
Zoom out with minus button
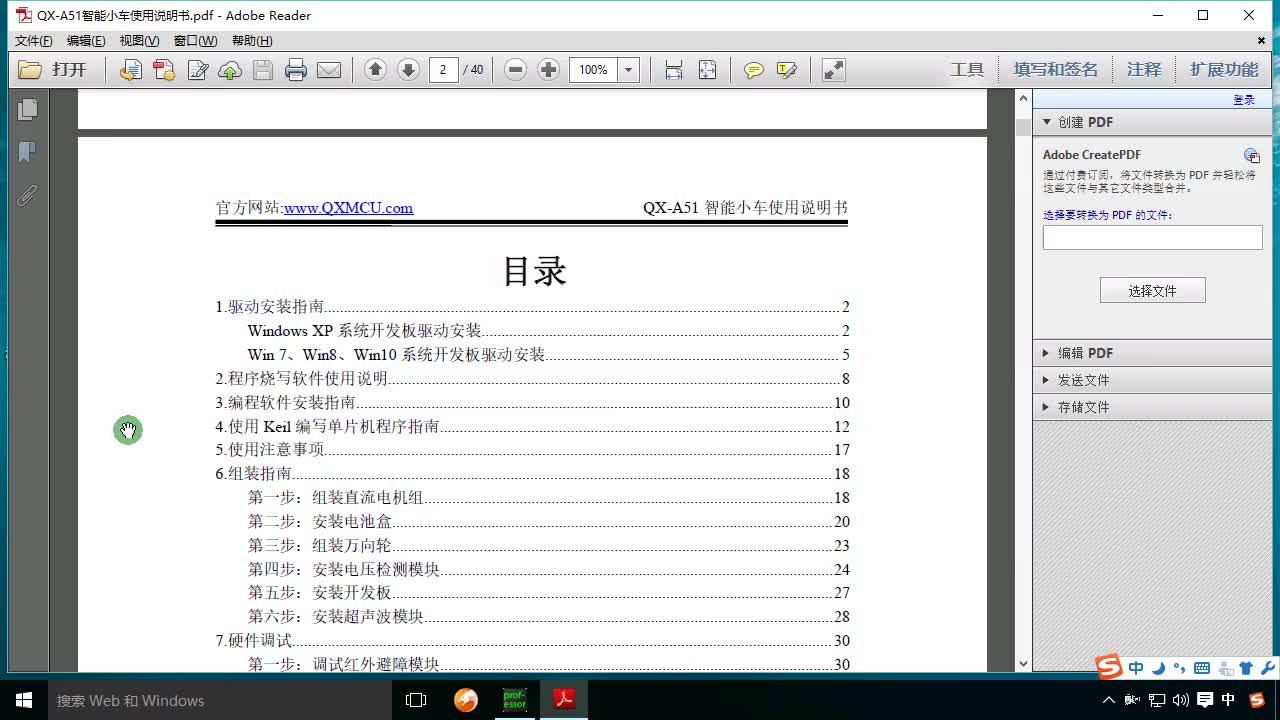(515, 69)
